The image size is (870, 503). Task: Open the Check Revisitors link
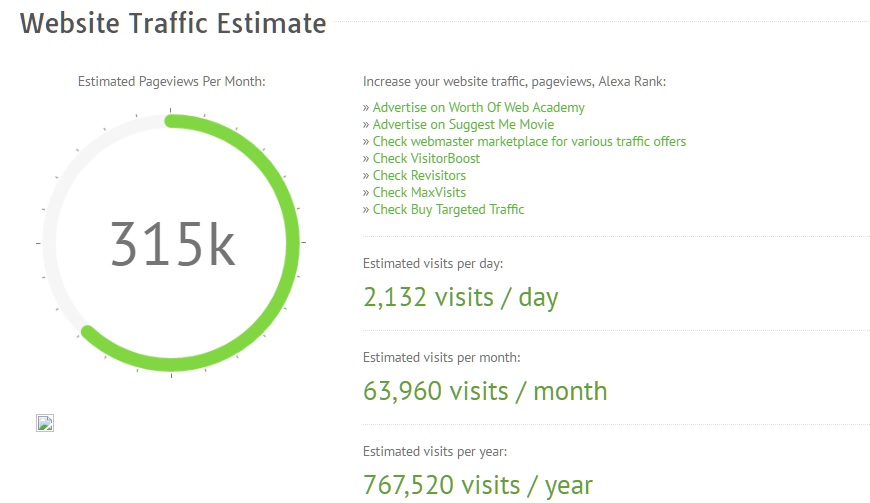419,175
